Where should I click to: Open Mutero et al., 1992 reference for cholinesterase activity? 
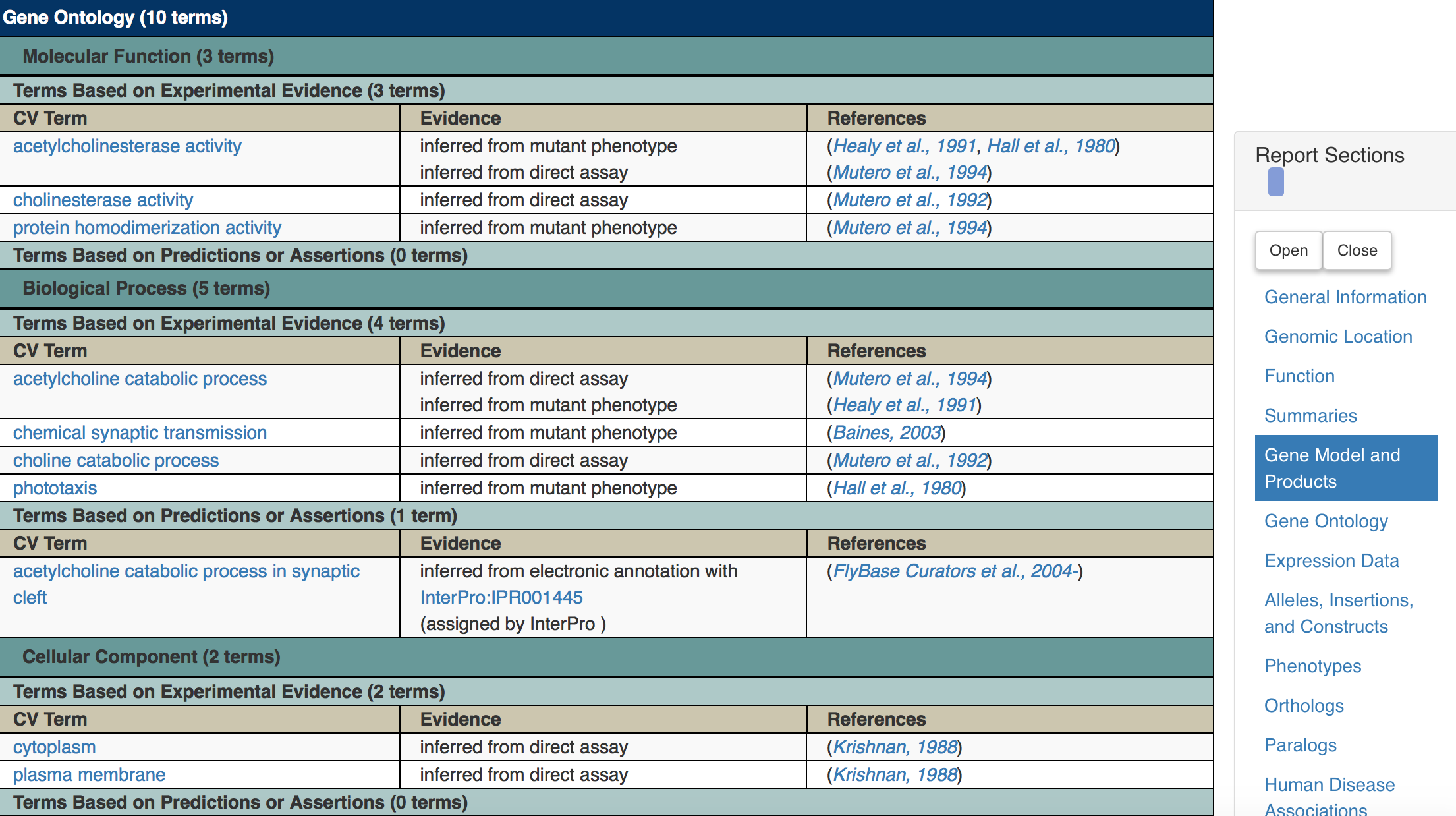point(910,200)
